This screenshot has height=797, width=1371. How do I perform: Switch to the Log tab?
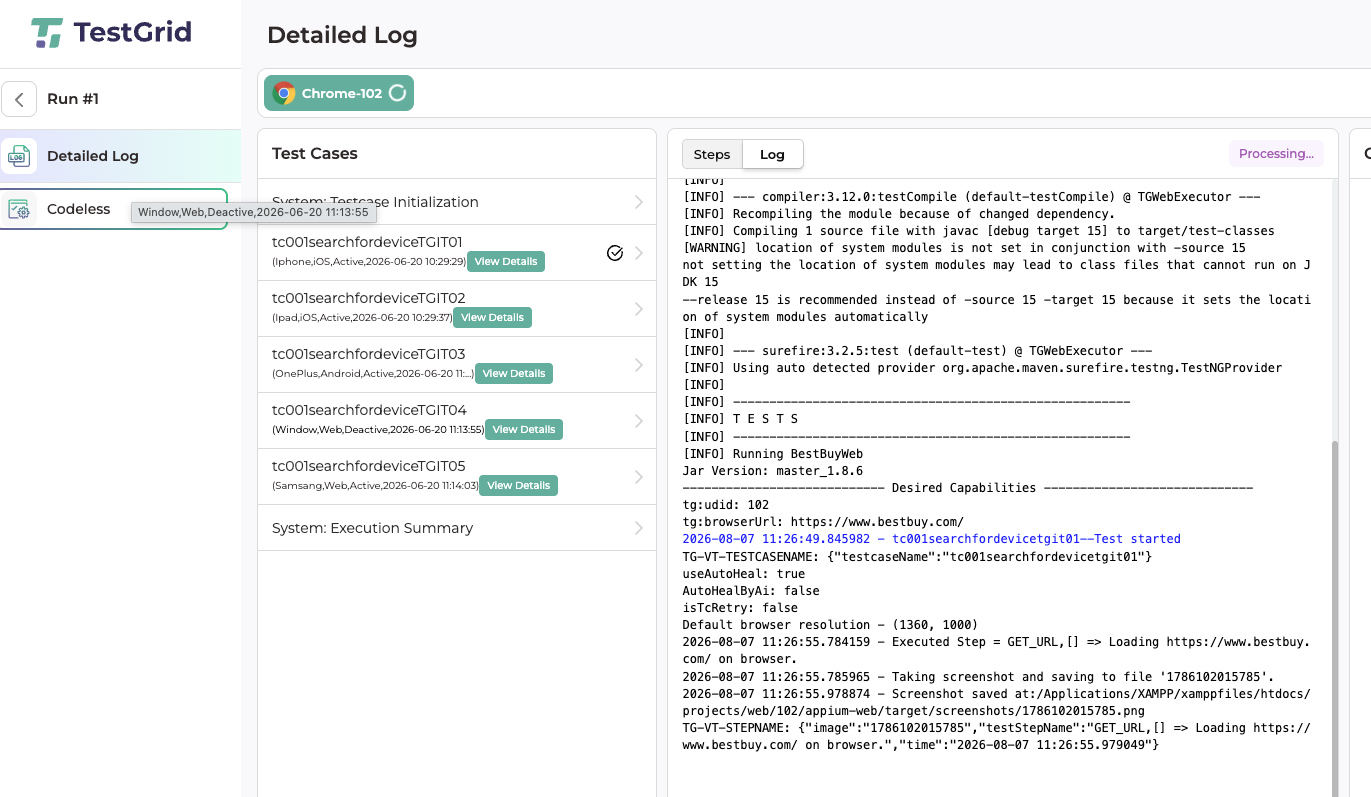(x=772, y=154)
